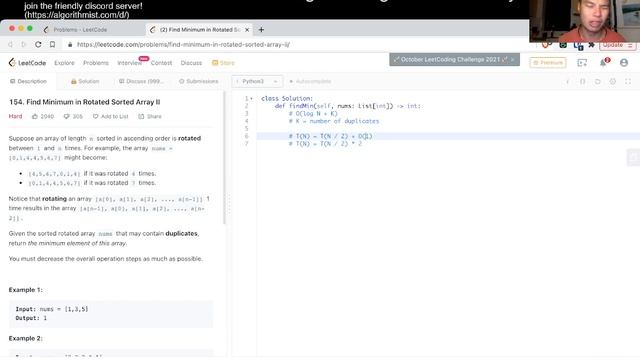Reload the page with refresh icon
640x360 pixels.
click(38, 44)
